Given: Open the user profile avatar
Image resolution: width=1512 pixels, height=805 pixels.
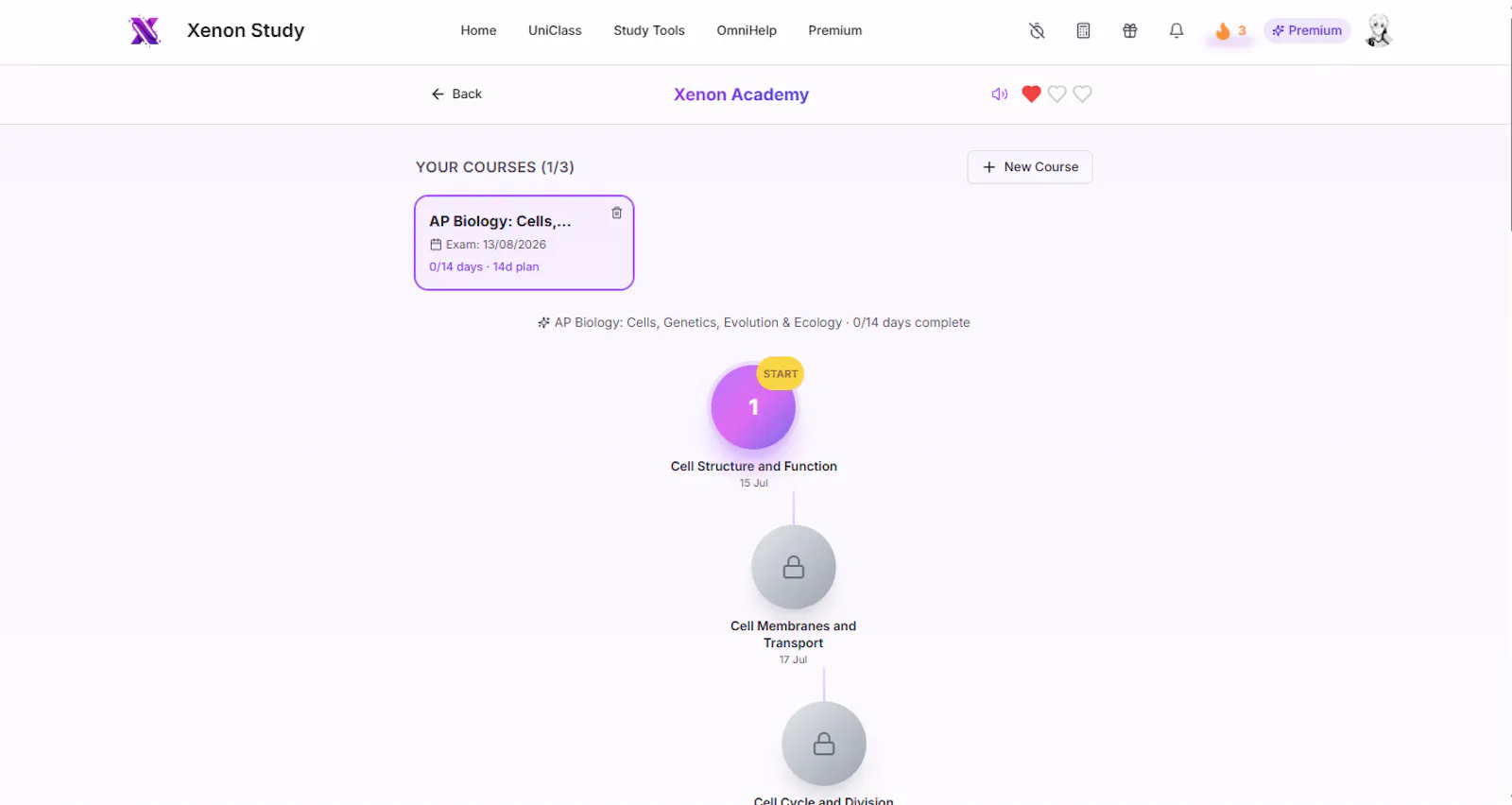Looking at the screenshot, I should [1379, 30].
